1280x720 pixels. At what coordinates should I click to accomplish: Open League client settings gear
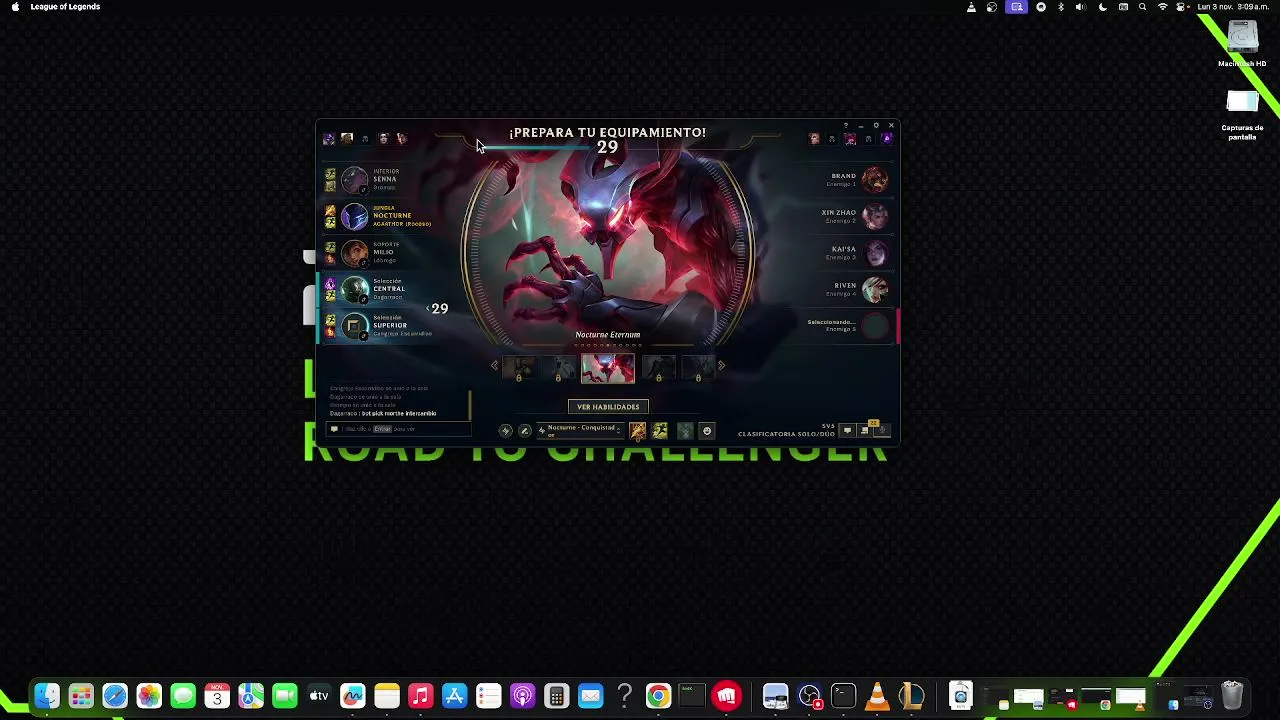click(876, 126)
